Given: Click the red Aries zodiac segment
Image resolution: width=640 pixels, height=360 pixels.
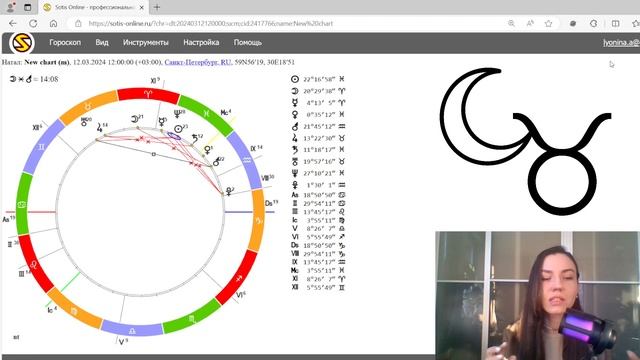Looking at the screenshot, I should 148,95.
